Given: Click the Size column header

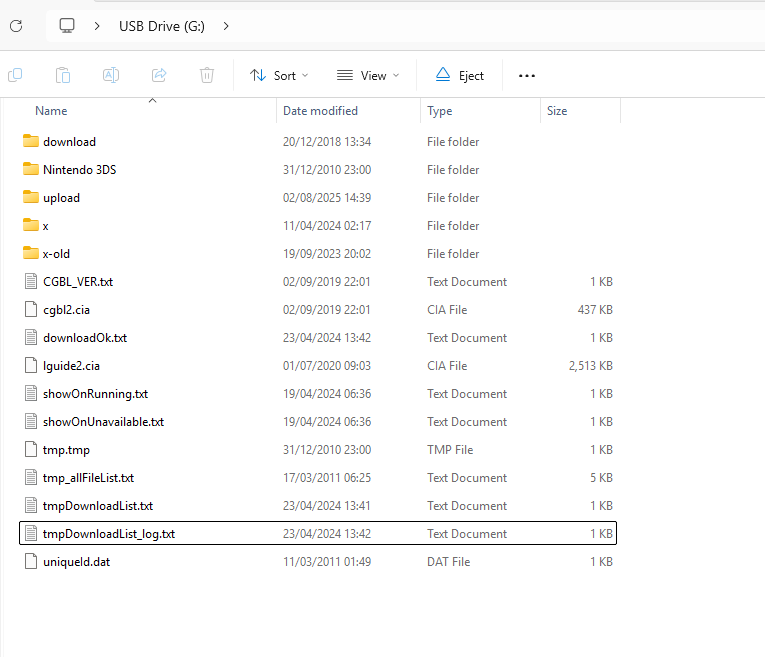Looking at the screenshot, I should [x=557, y=111].
